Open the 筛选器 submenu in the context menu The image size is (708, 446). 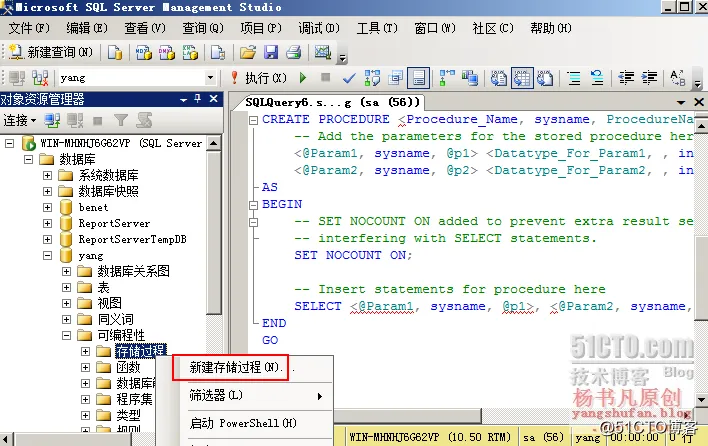(x=257, y=396)
